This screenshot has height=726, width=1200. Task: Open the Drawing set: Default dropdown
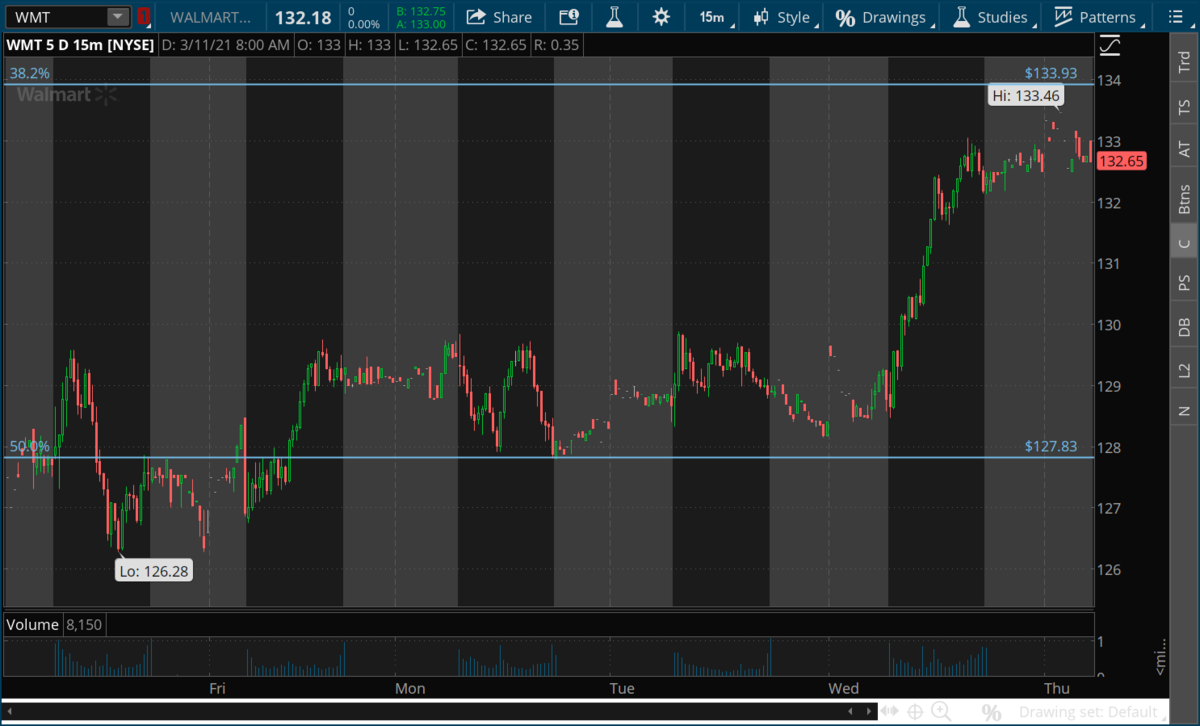[1092, 712]
